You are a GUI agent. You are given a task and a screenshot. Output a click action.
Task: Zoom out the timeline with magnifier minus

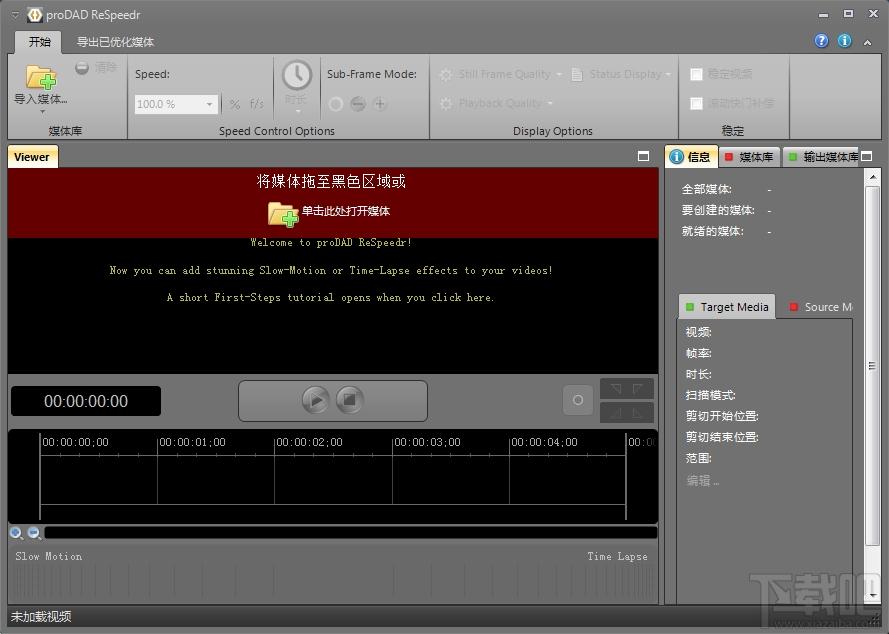(x=34, y=533)
